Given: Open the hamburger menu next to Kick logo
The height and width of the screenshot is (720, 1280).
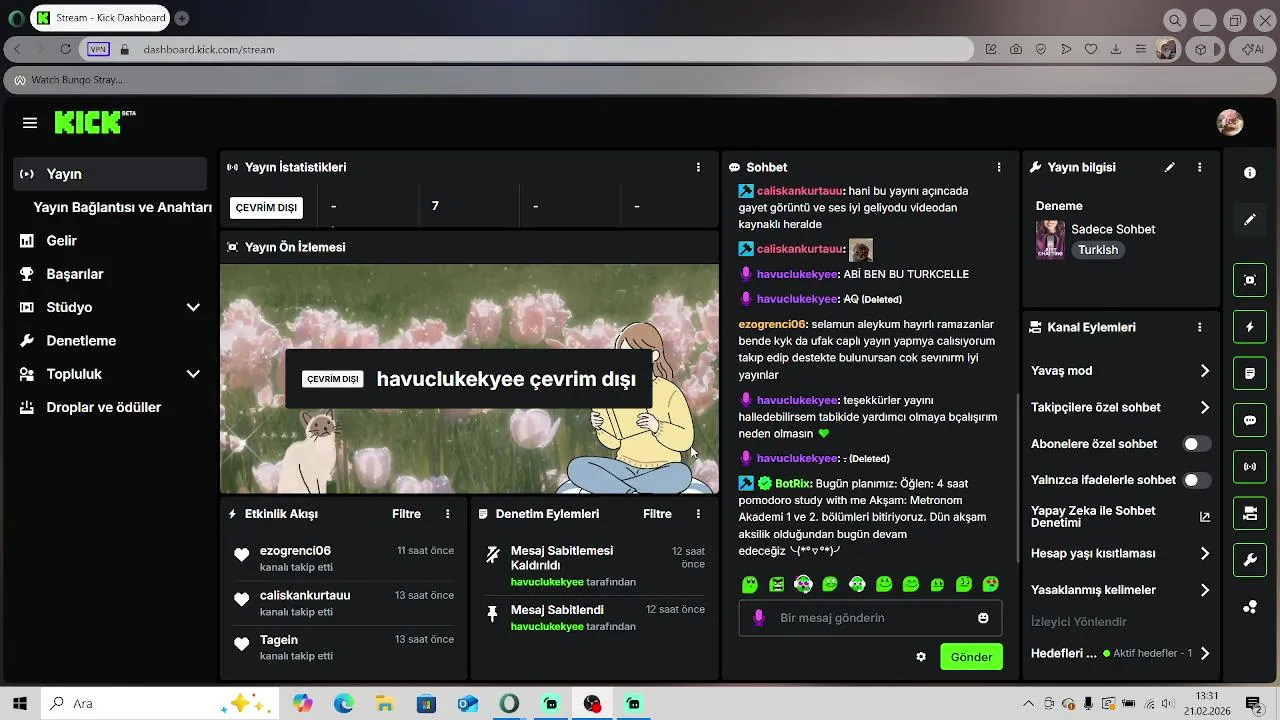Looking at the screenshot, I should 30,123.
